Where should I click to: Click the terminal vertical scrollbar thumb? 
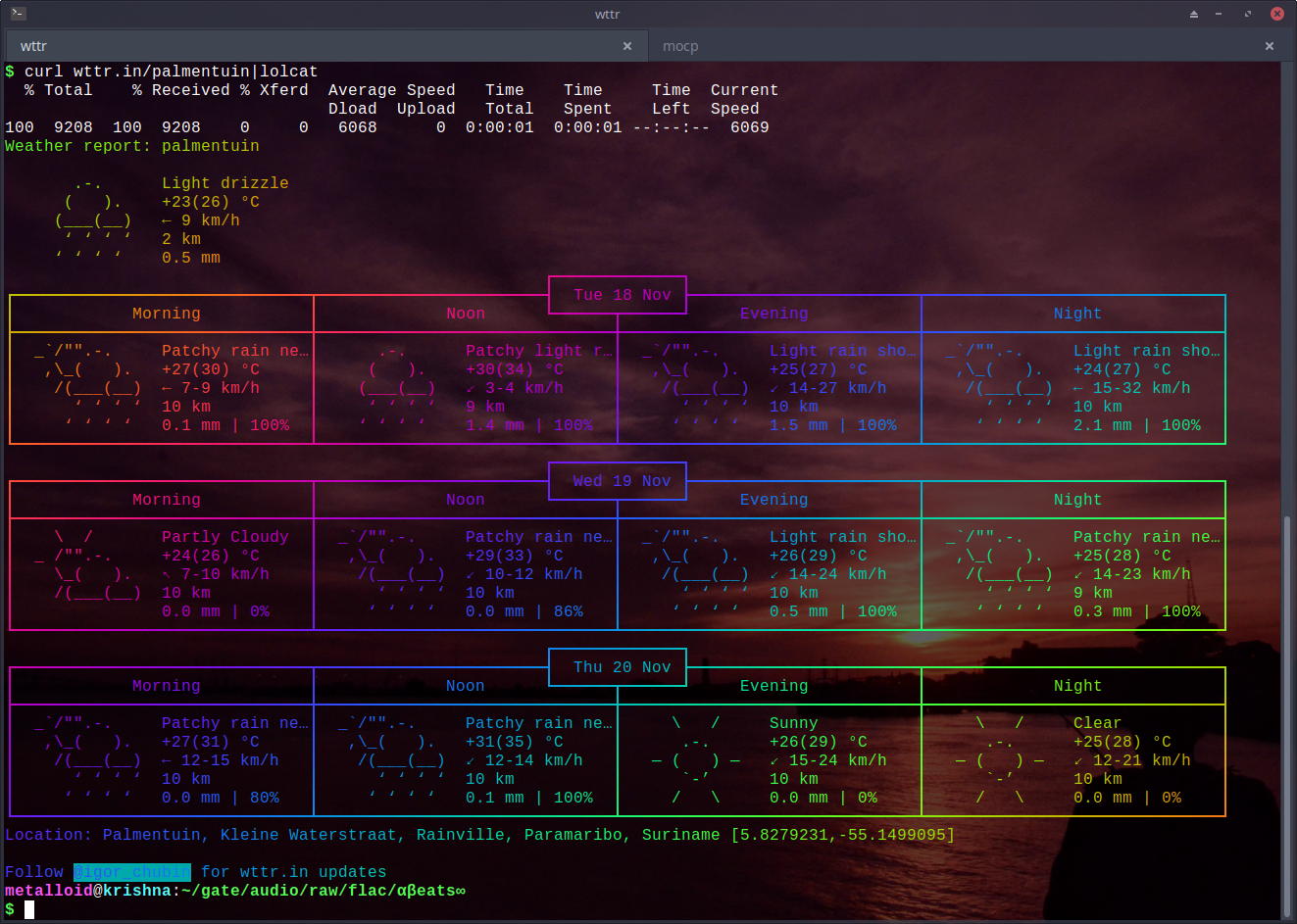pos(1286,715)
